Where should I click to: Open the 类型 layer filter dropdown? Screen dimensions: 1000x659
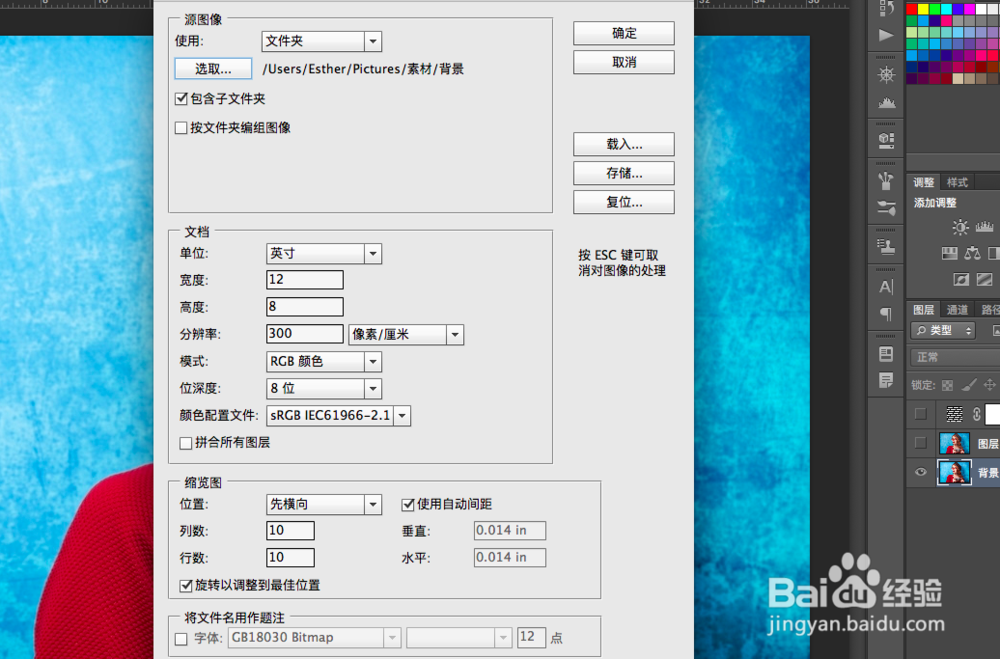[943, 330]
